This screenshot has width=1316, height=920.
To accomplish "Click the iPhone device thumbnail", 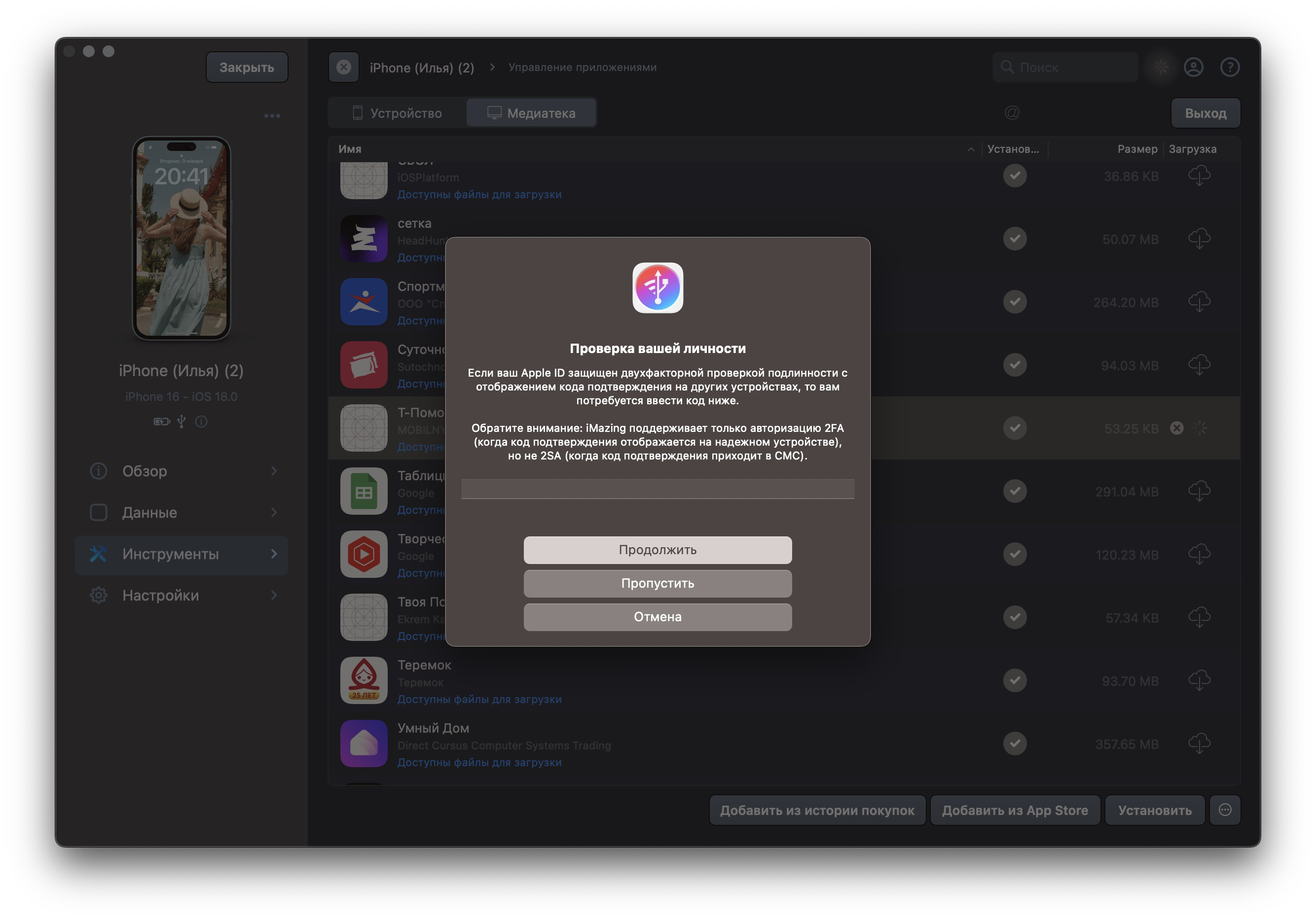I will click(181, 238).
